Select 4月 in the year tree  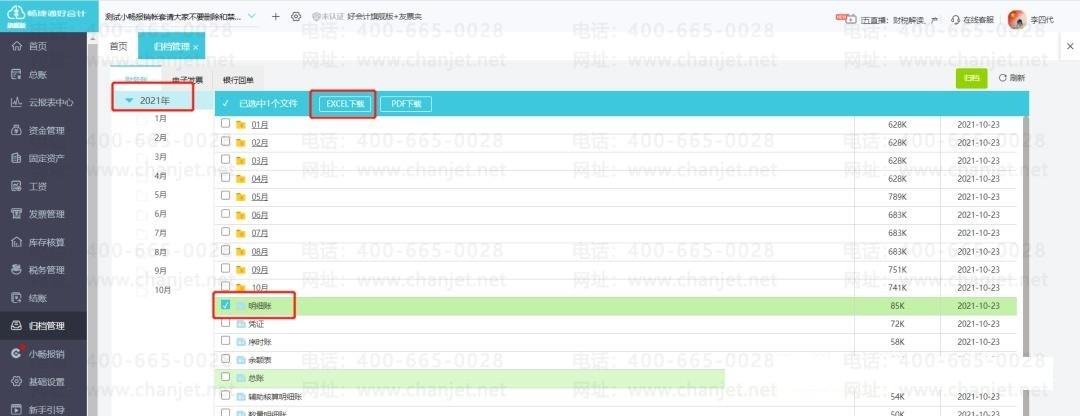pos(161,176)
